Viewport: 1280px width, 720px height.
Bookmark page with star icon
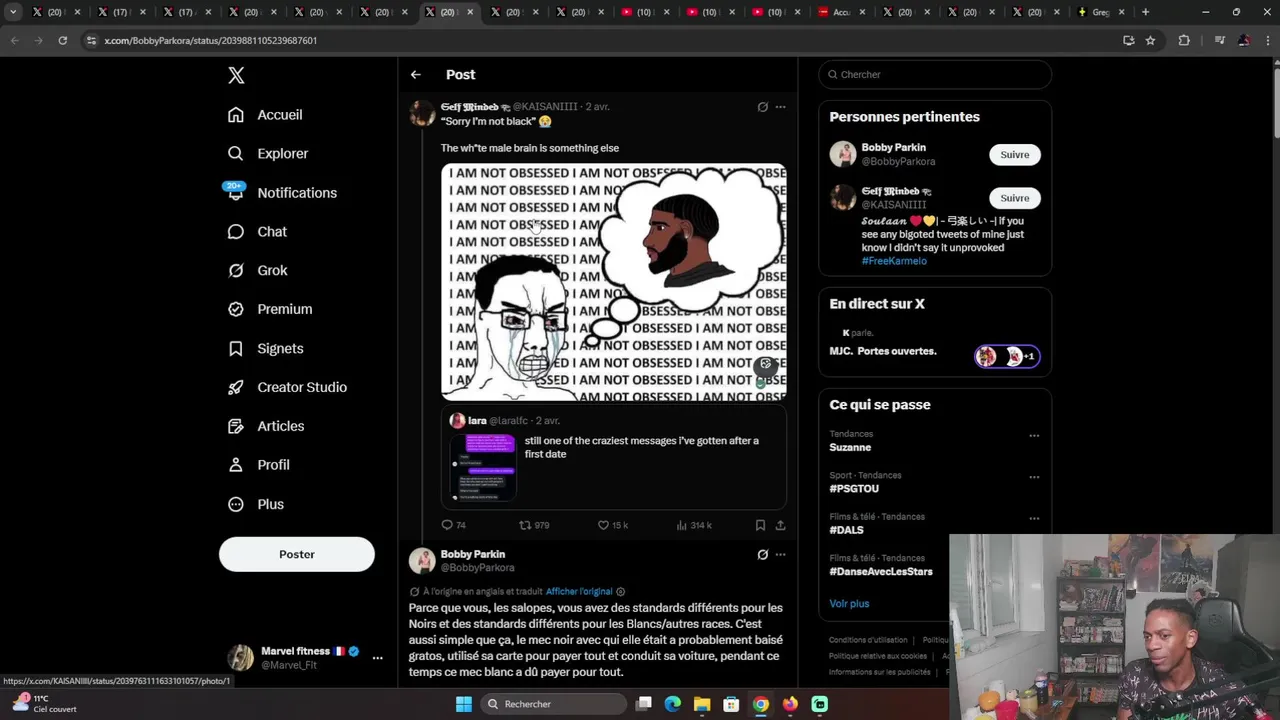pyautogui.click(x=1150, y=40)
